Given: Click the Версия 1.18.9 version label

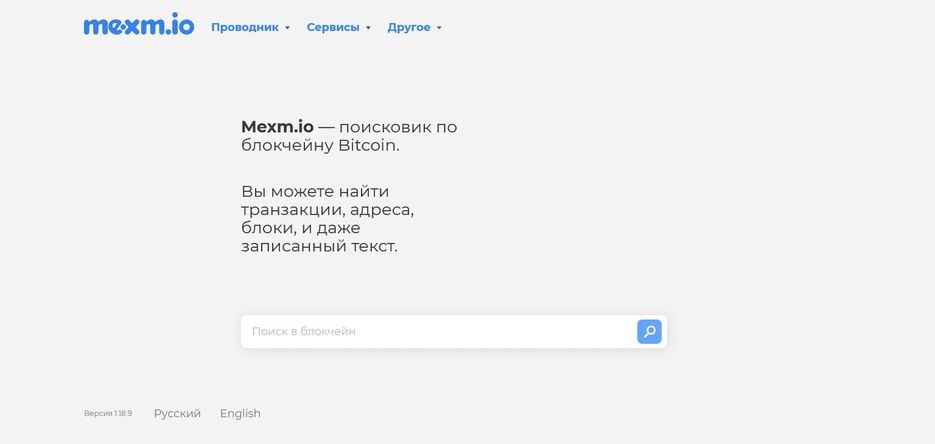Looking at the screenshot, I should point(108,414).
